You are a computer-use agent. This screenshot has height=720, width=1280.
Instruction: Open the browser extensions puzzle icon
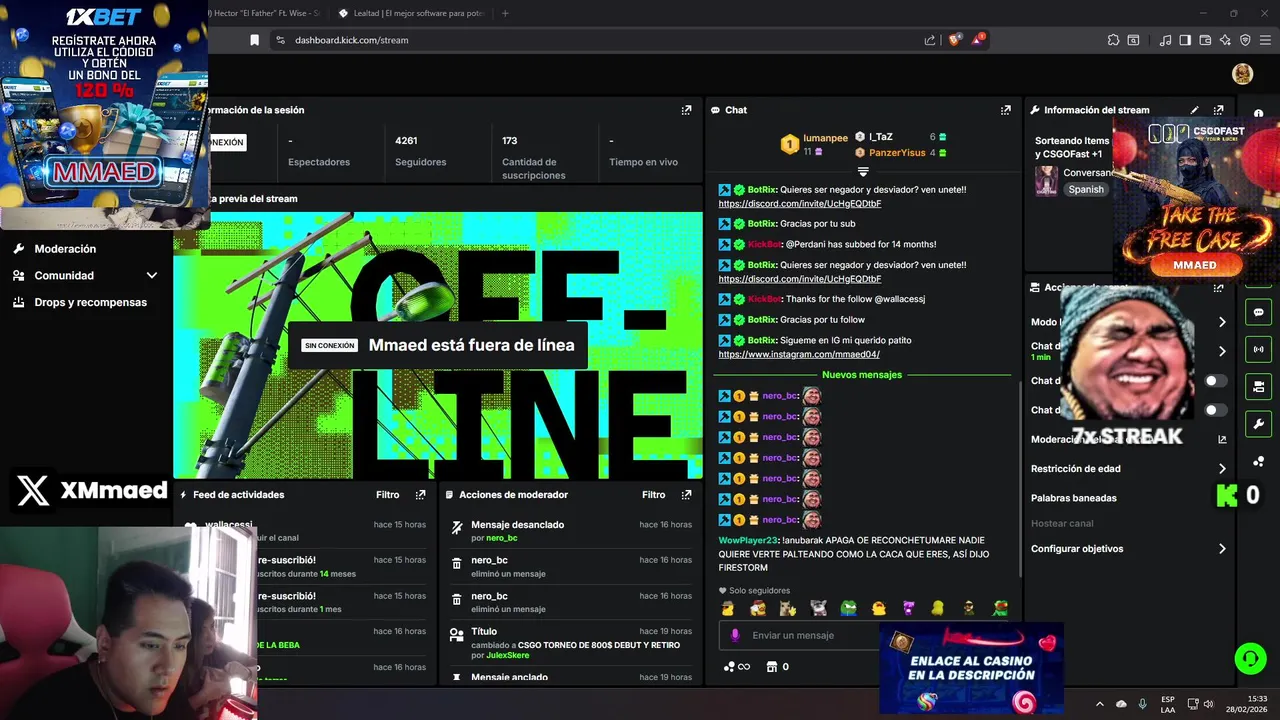[1113, 40]
